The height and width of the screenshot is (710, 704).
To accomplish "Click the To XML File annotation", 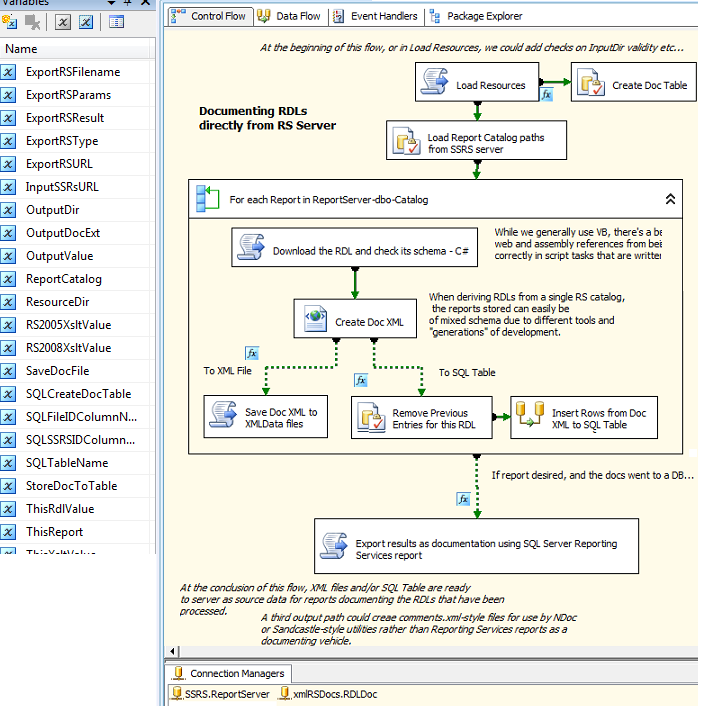I will (x=227, y=371).
